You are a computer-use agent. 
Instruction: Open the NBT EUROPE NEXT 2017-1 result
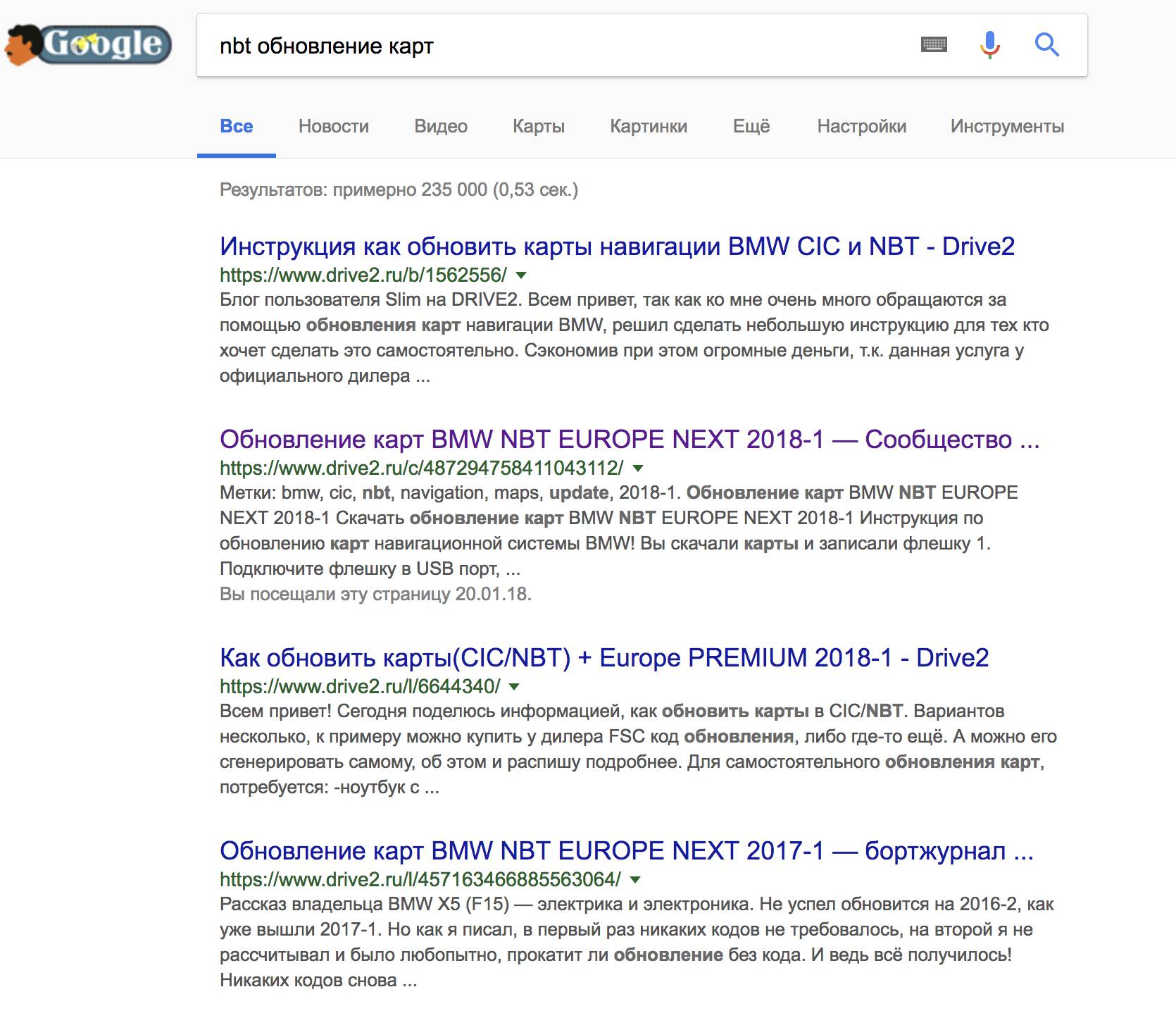626,851
